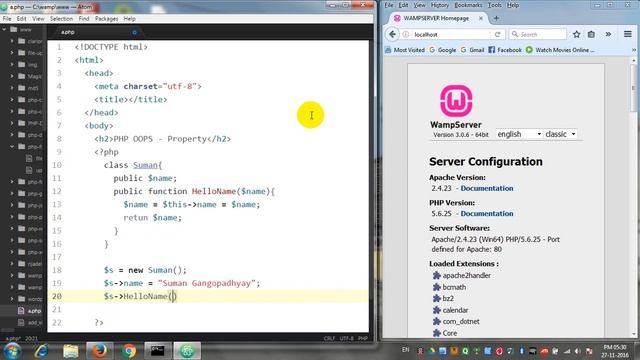Image resolution: width=640 pixels, height=360 pixels.
Task: Open PHP version Documentation link
Action: coord(487,213)
